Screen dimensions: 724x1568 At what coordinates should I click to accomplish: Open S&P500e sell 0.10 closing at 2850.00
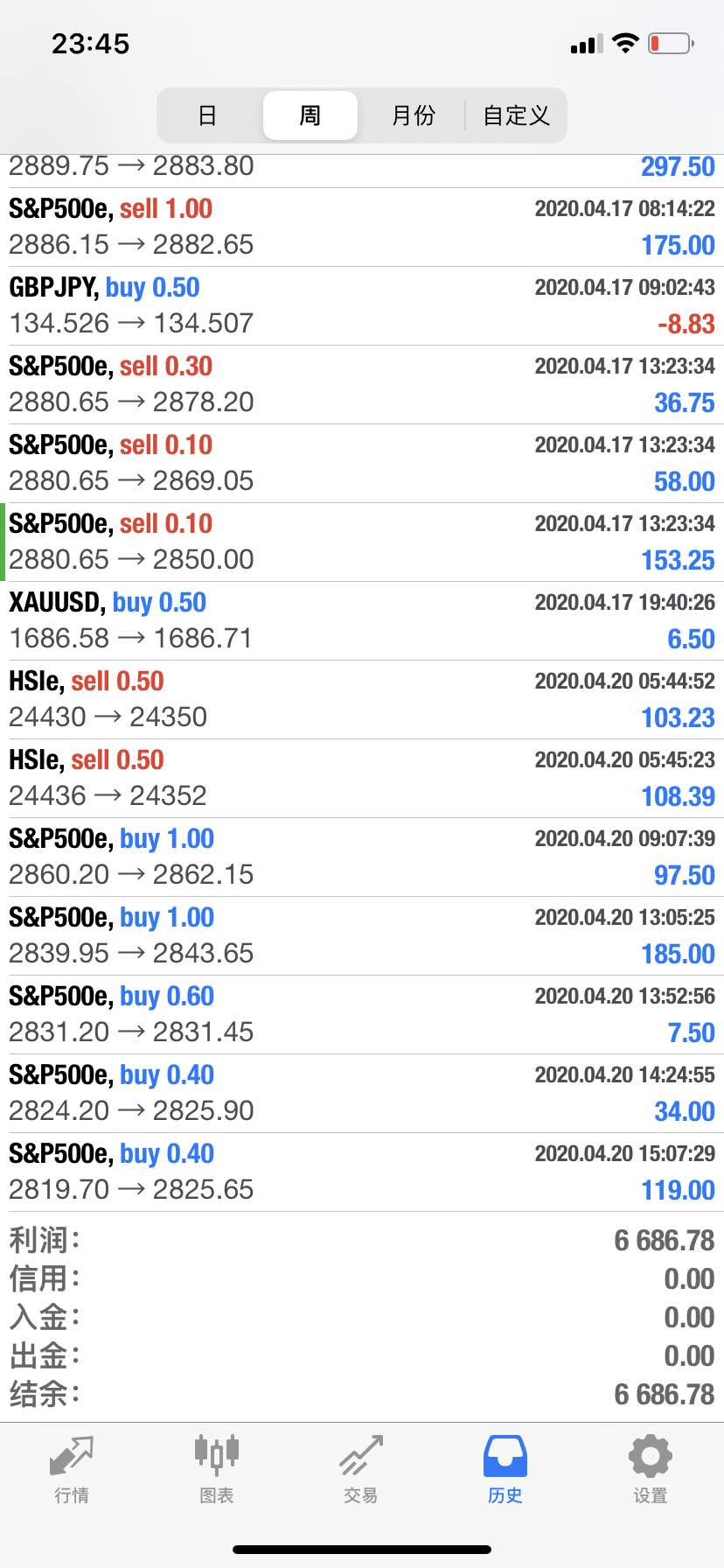click(362, 542)
